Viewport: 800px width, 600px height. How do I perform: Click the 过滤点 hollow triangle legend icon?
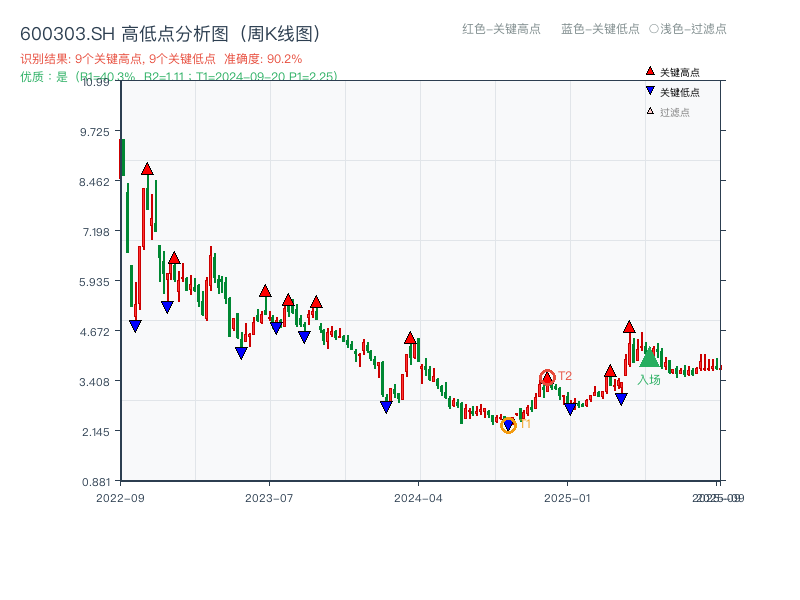coord(648,111)
